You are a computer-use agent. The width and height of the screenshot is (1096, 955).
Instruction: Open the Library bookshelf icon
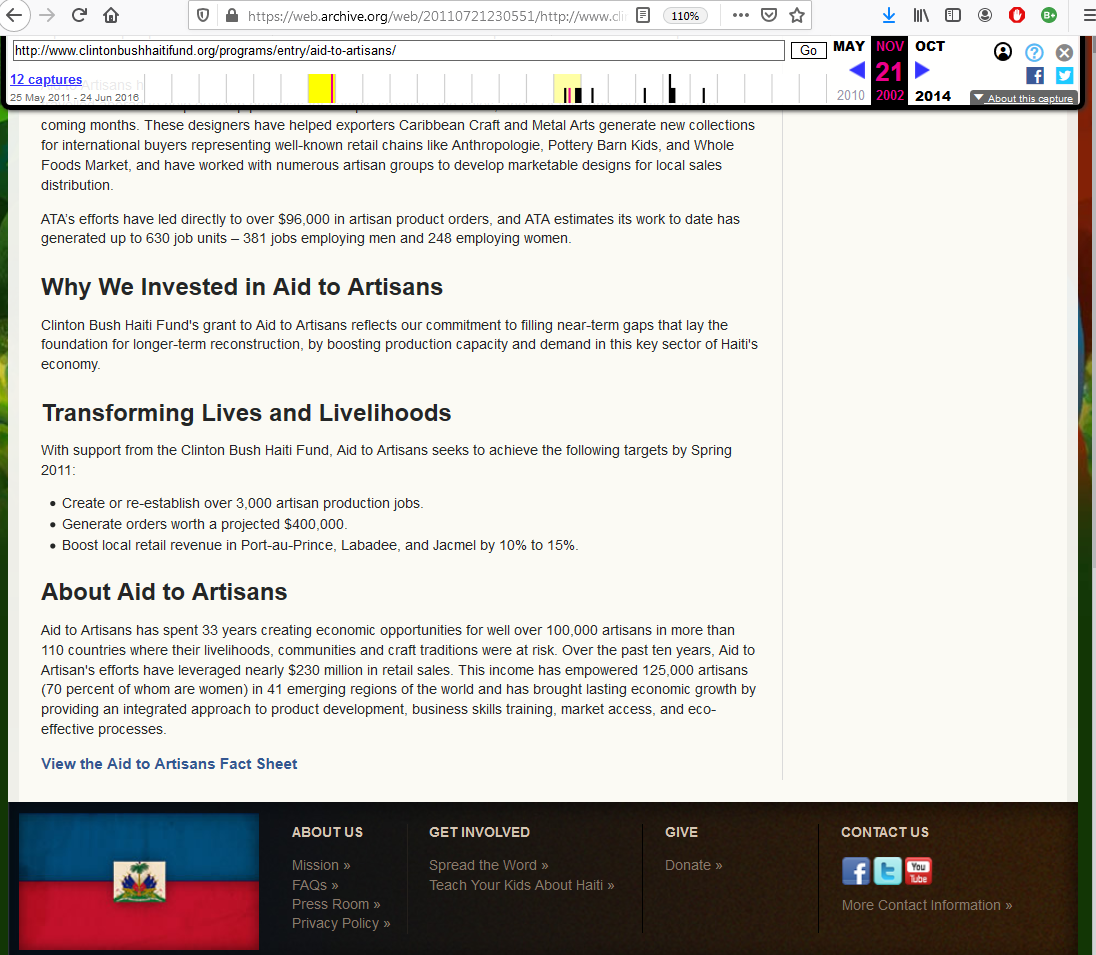click(921, 15)
